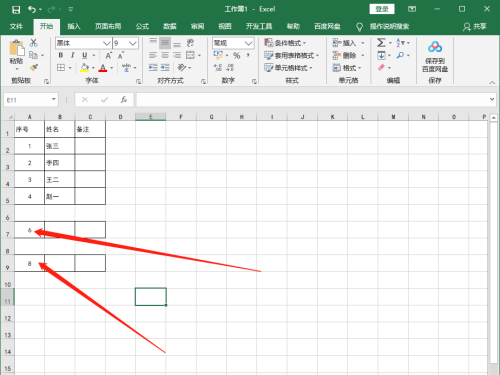
Task: Click the Save icon in title bar
Action: click(x=16, y=10)
